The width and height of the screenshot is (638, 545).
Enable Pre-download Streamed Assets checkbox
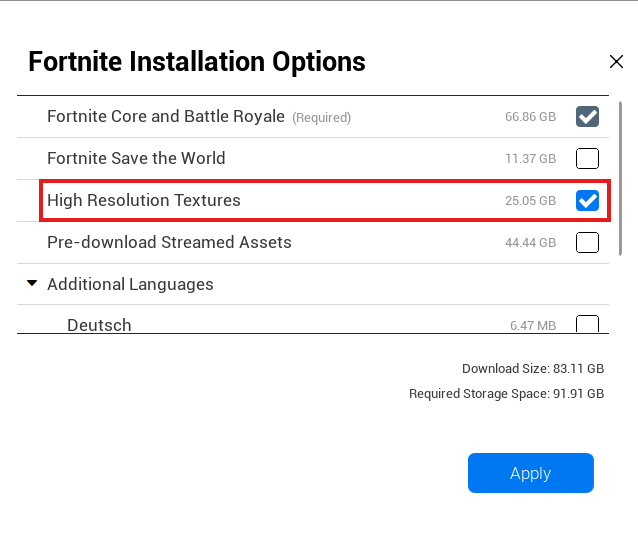coord(587,242)
